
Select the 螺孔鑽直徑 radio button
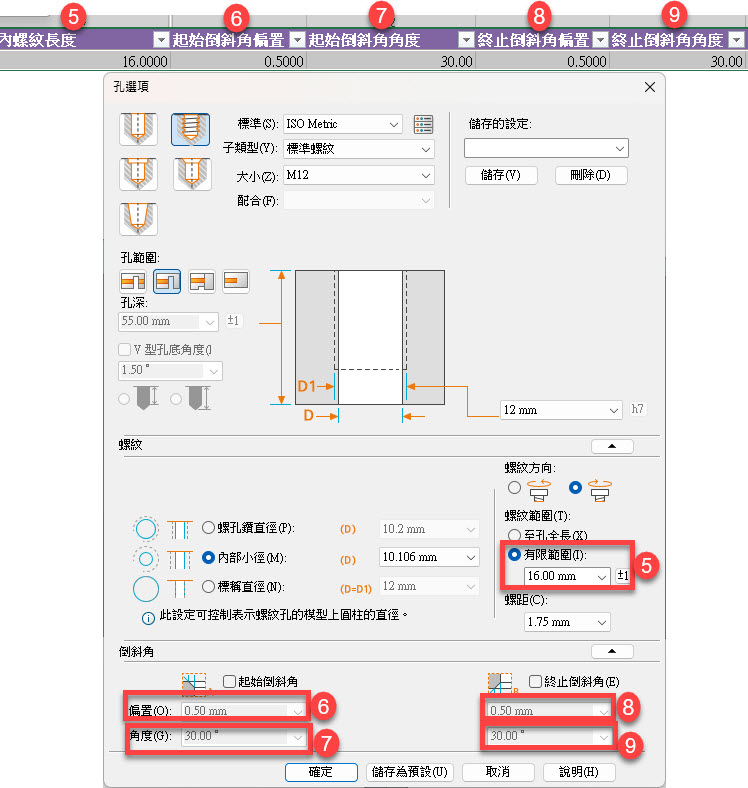tap(208, 528)
